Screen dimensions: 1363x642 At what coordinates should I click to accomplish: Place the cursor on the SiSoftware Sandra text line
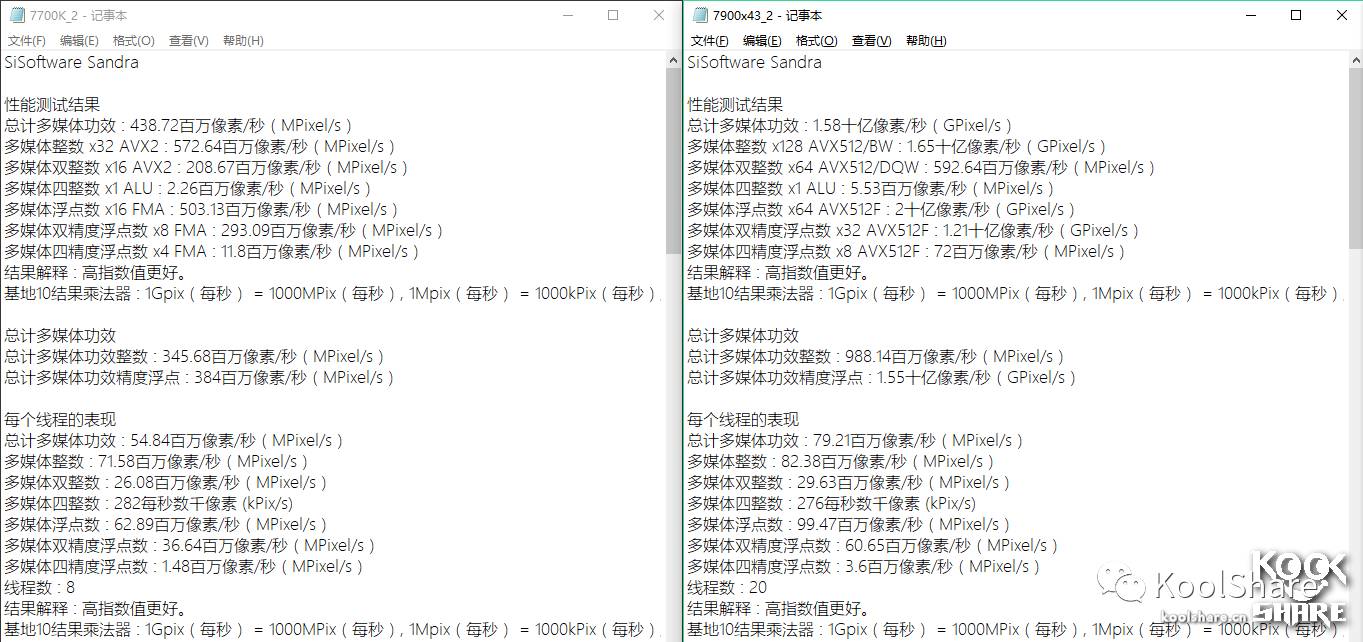(x=71, y=62)
